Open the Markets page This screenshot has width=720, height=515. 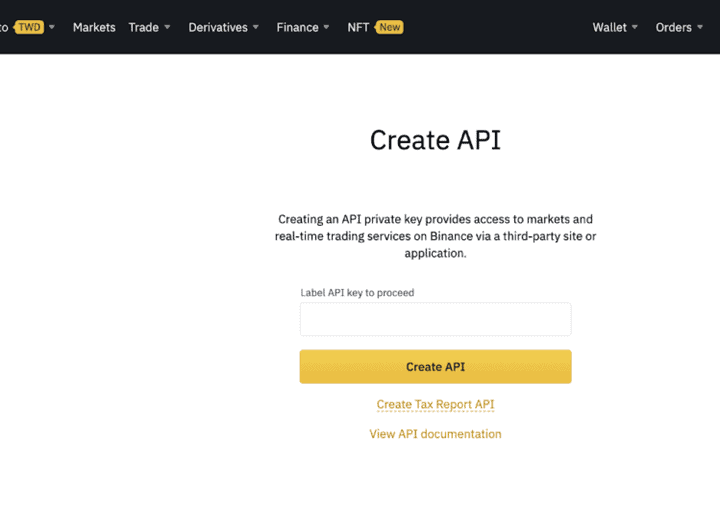coord(94,27)
